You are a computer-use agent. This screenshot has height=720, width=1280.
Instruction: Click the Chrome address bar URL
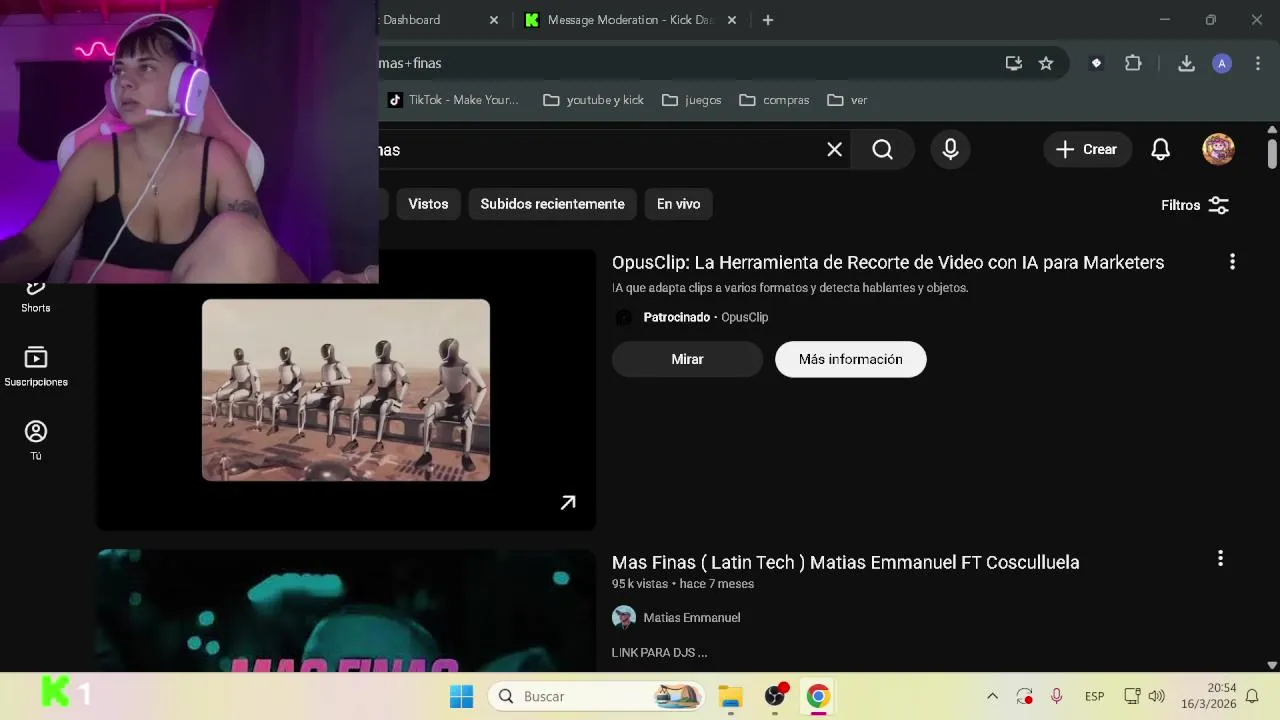click(685, 63)
